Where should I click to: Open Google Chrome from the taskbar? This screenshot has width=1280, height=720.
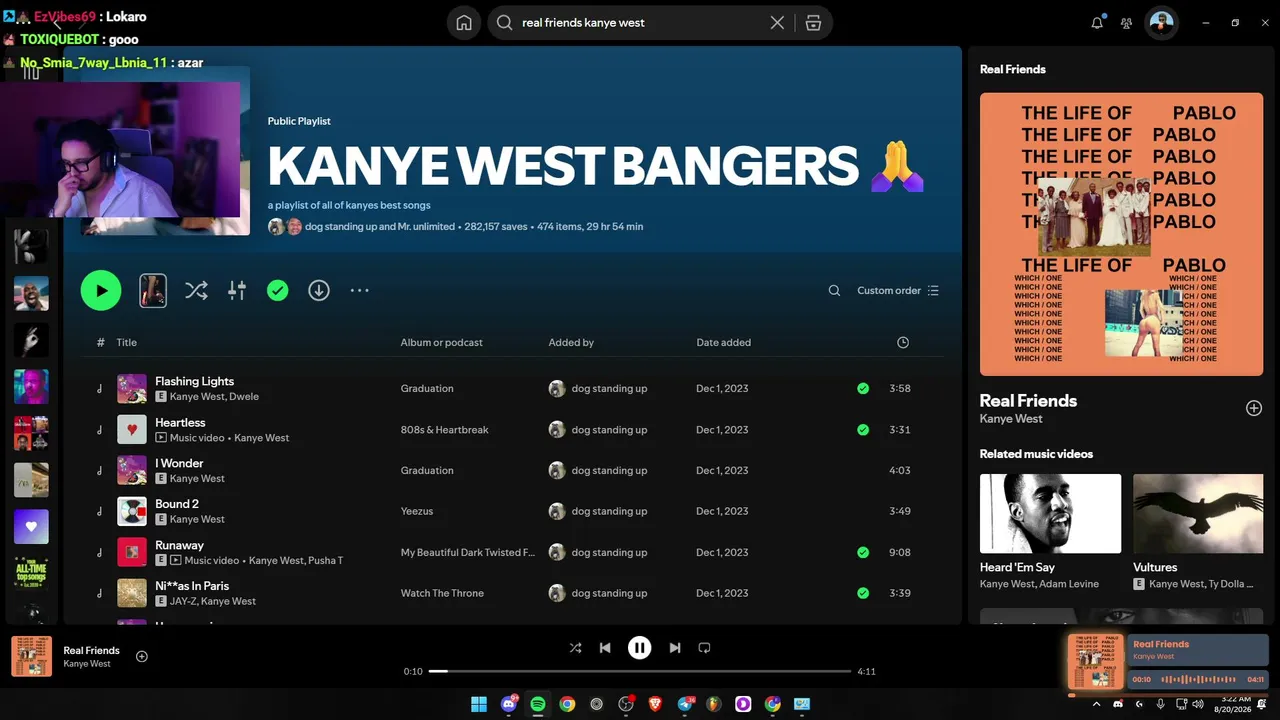point(567,704)
